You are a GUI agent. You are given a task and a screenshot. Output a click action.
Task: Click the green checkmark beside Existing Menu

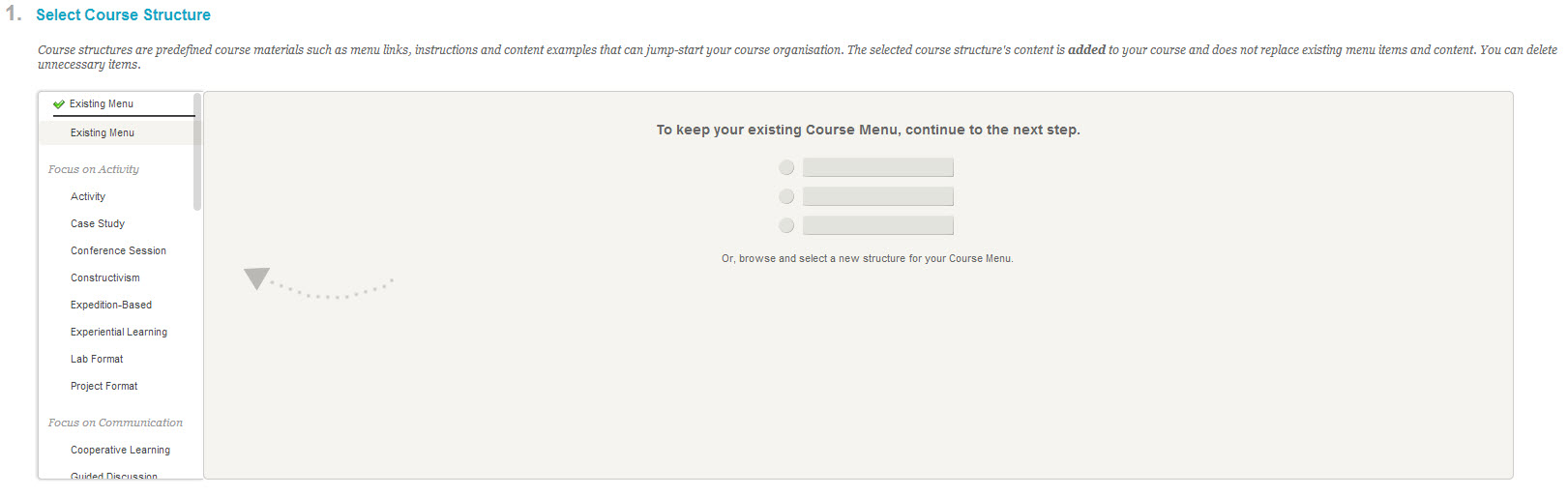(59, 104)
